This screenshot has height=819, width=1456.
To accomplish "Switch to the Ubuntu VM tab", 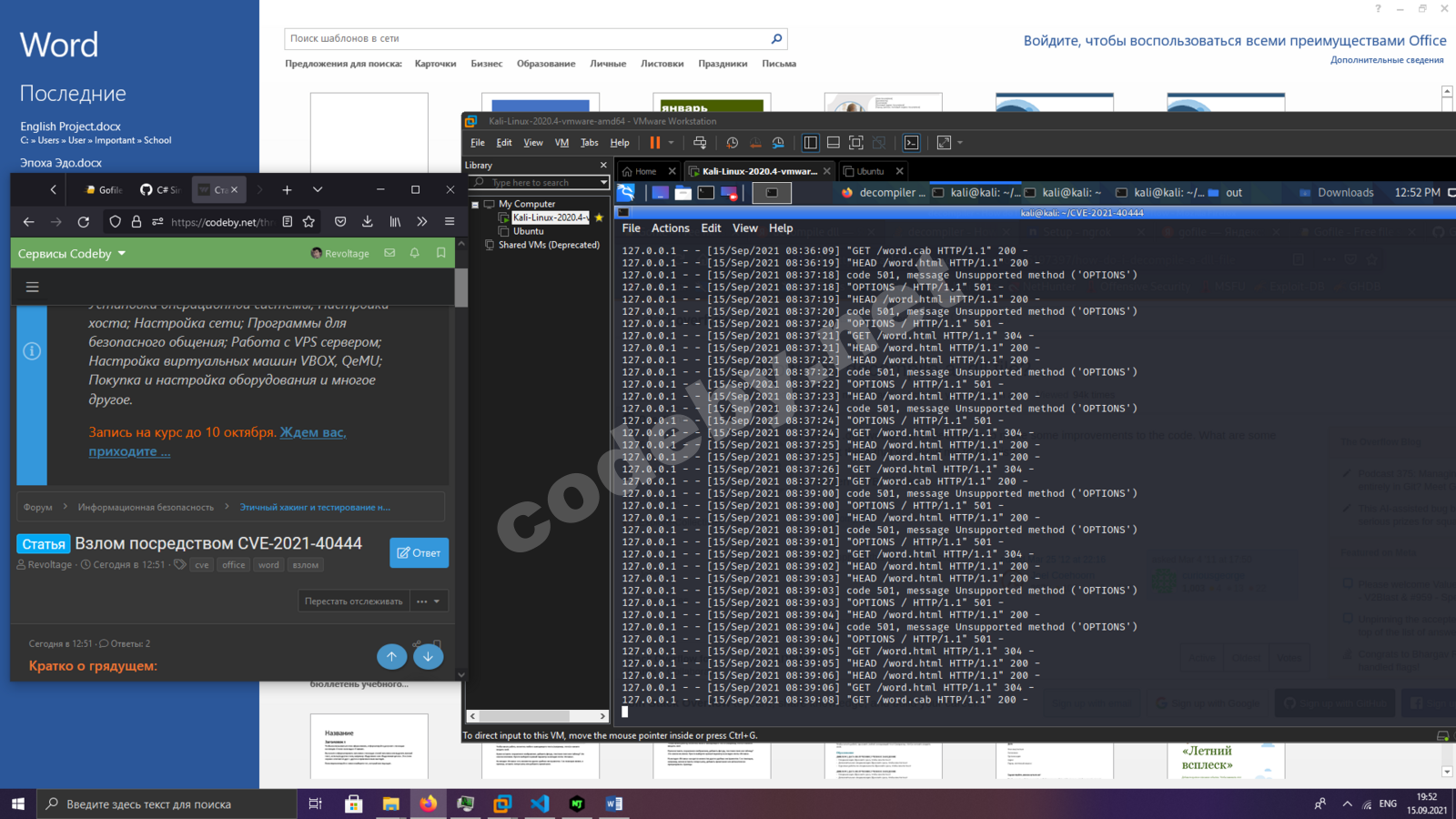I will (872, 171).
